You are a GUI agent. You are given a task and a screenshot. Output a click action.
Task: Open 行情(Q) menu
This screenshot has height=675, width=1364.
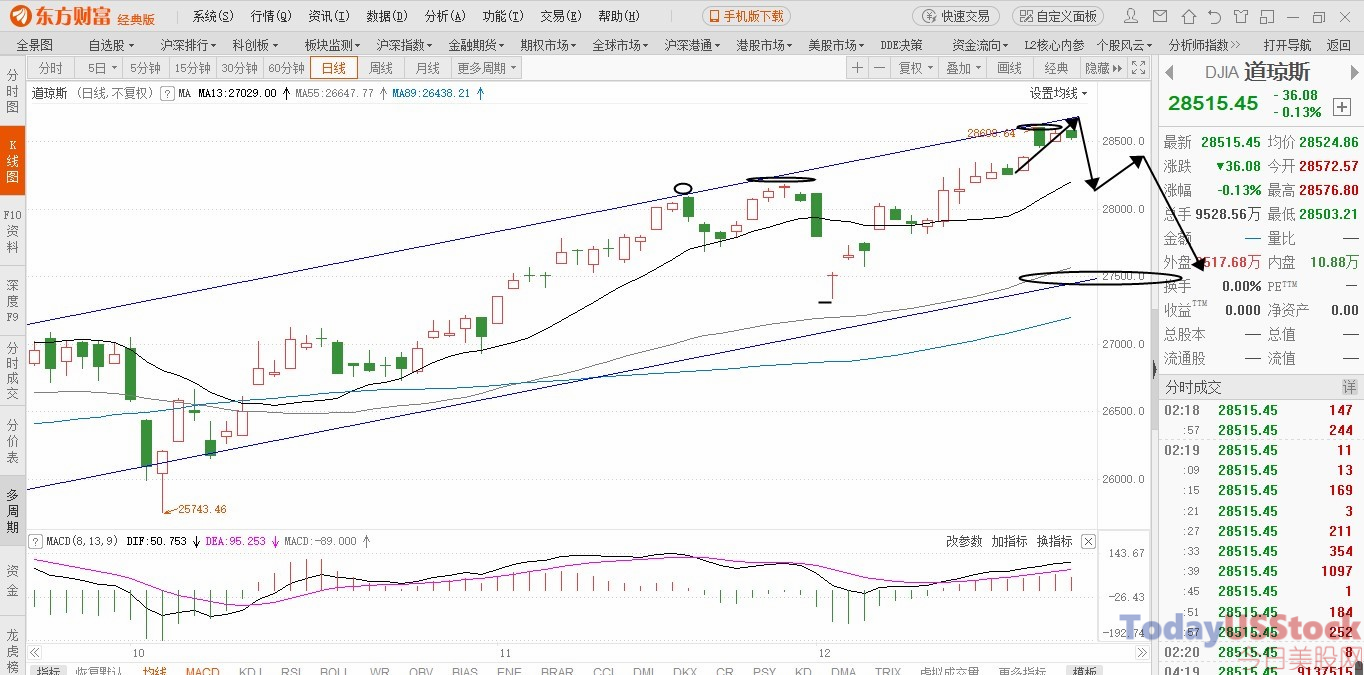[271, 16]
